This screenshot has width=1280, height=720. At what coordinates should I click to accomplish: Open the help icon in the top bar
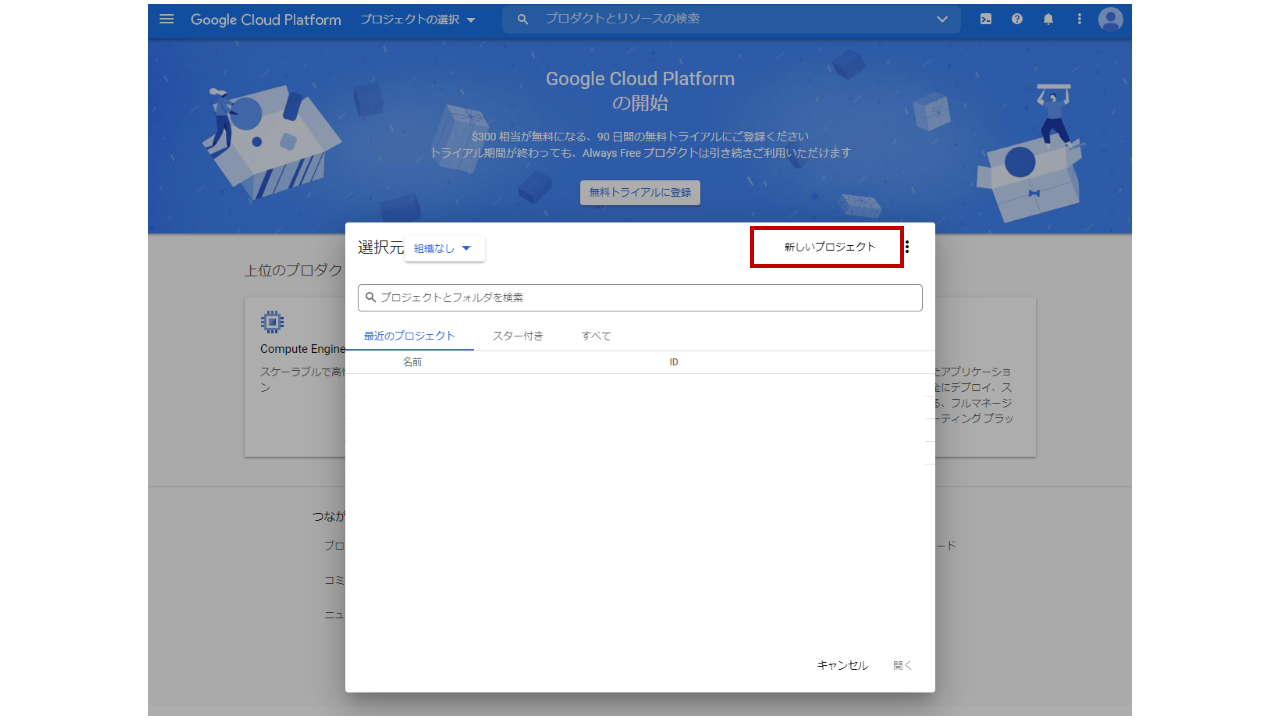click(x=1017, y=19)
